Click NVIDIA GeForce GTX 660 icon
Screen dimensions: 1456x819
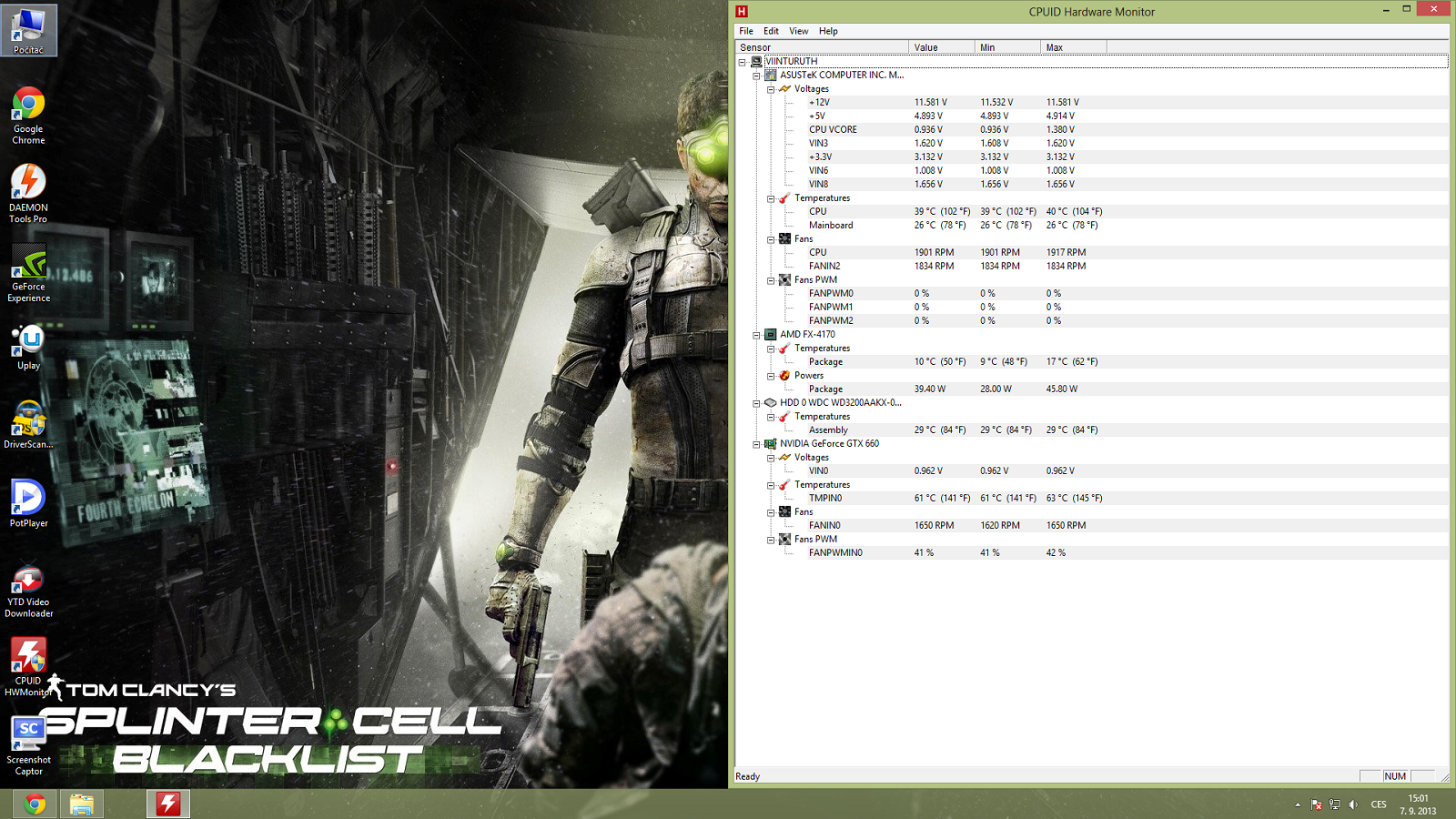(x=771, y=443)
